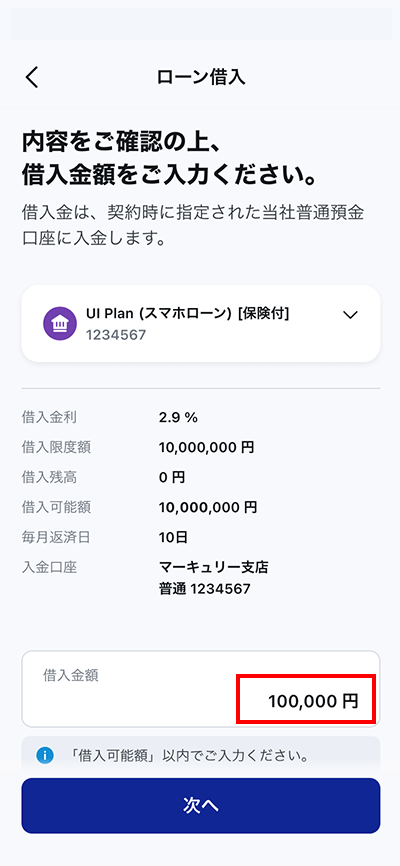Tap the 借入金利 2.9 % value
The height and width of the screenshot is (866, 400).
pos(178,418)
